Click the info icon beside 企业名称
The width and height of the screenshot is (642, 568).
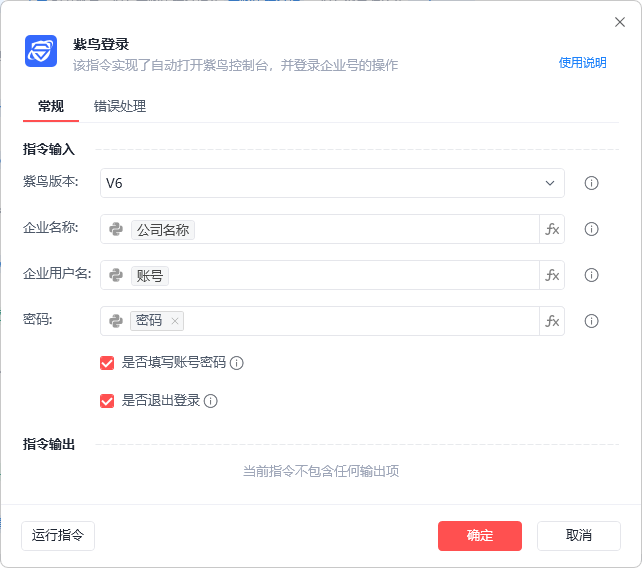pyautogui.click(x=591, y=229)
